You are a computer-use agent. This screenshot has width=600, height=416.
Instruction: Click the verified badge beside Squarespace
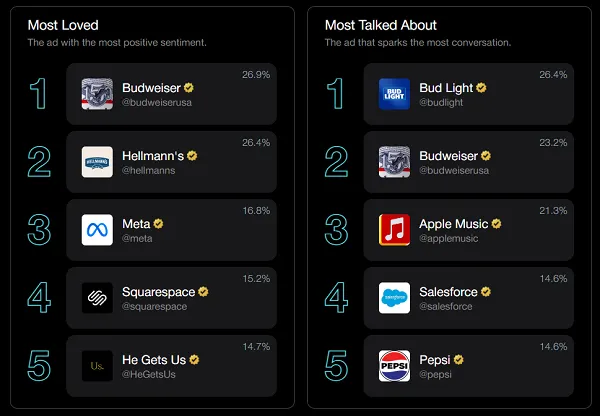[x=203, y=292]
